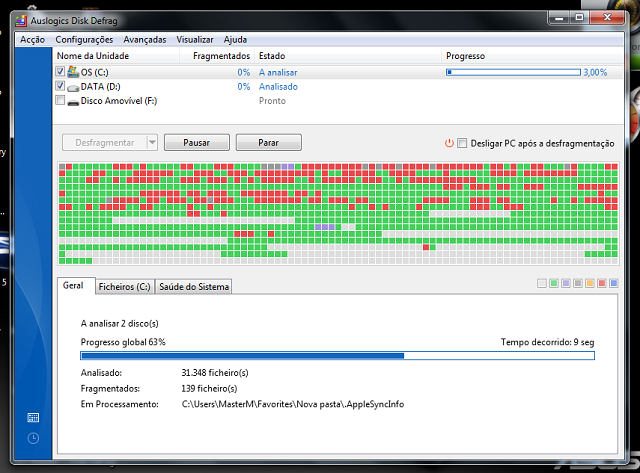The width and height of the screenshot is (640, 473).
Task: Enable Desligar PC após a desfragmentação checkbox
Action: [x=462, y=143]
